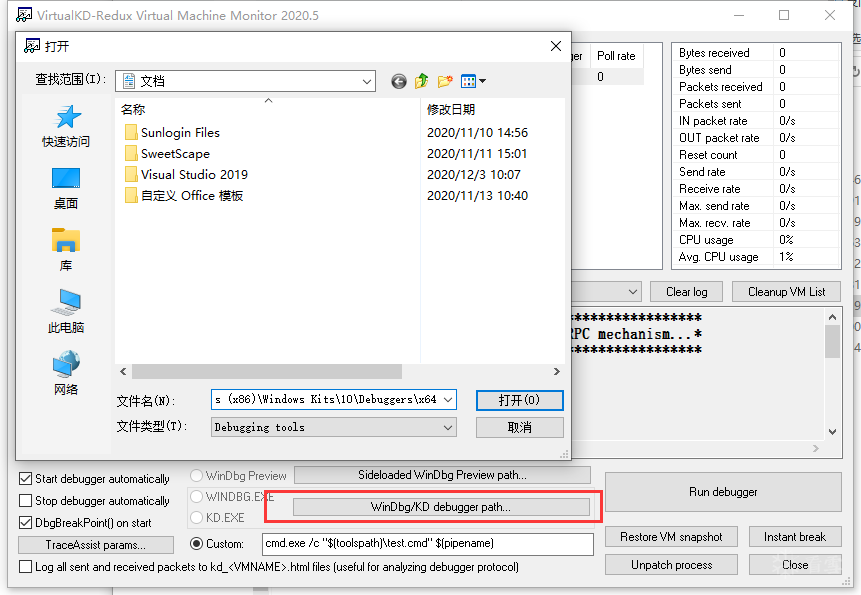Select This PC (此电脑) in sidebar

(x=66, y=312)
